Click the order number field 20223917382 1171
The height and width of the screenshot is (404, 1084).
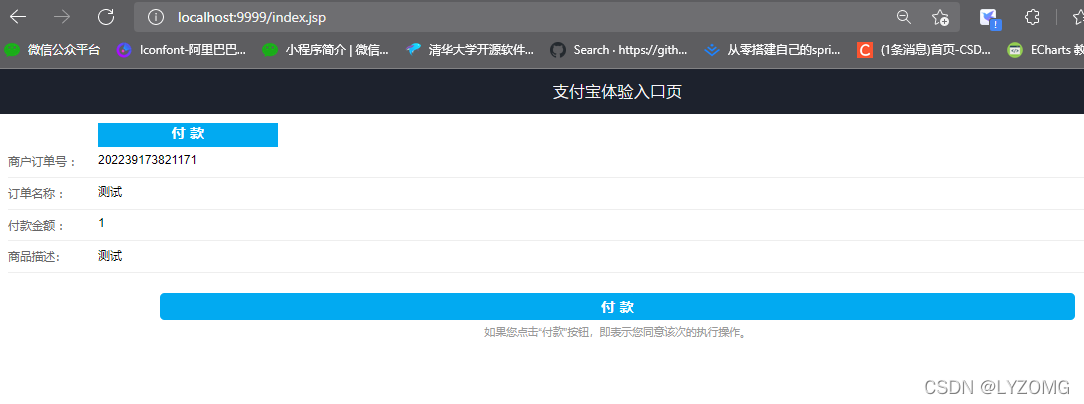click(147, 160)
